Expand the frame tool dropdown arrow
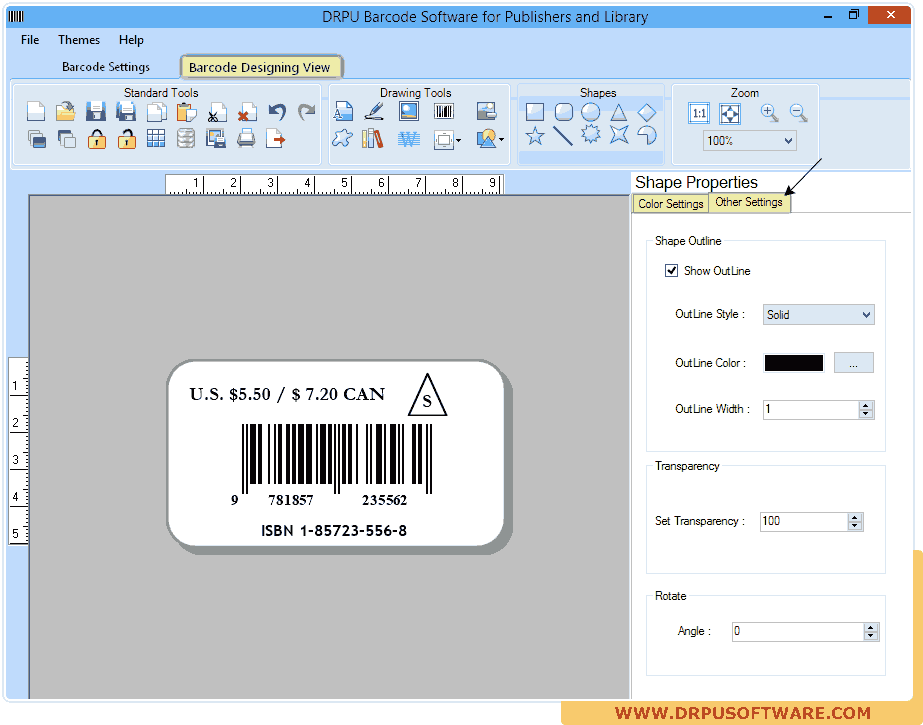The image size is (923, 725). [458, 140]
